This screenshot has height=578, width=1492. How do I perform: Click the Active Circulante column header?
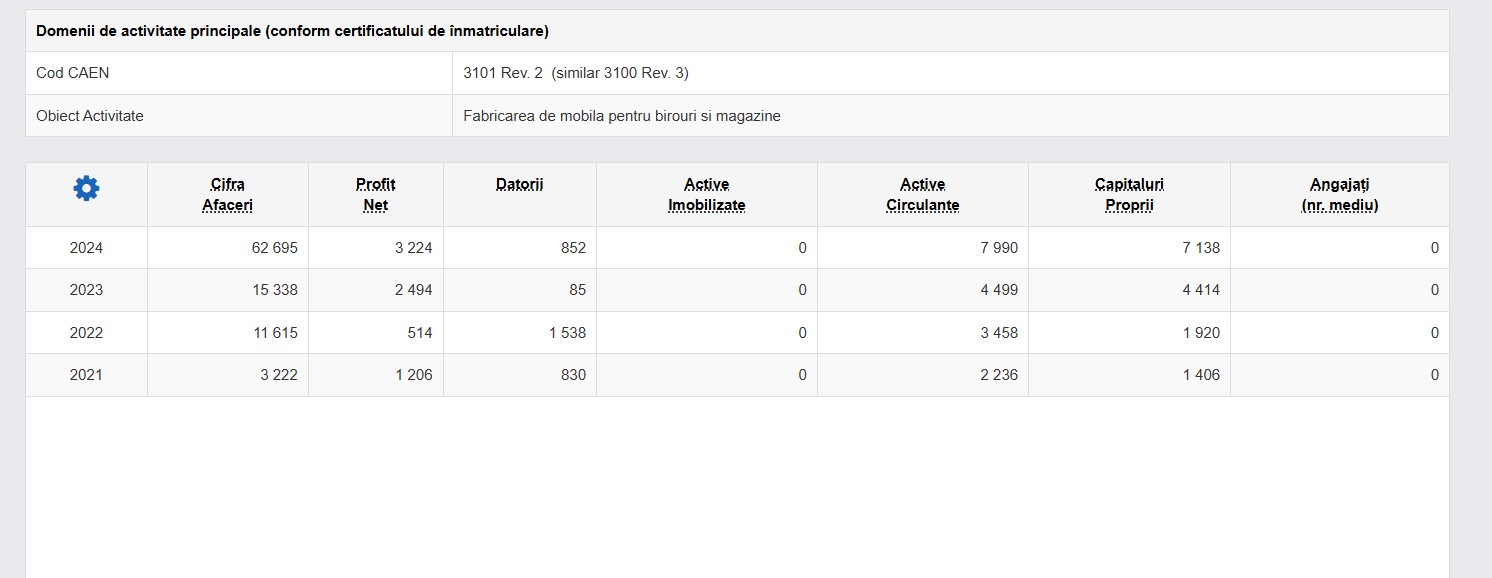click(x=922, y=195)
